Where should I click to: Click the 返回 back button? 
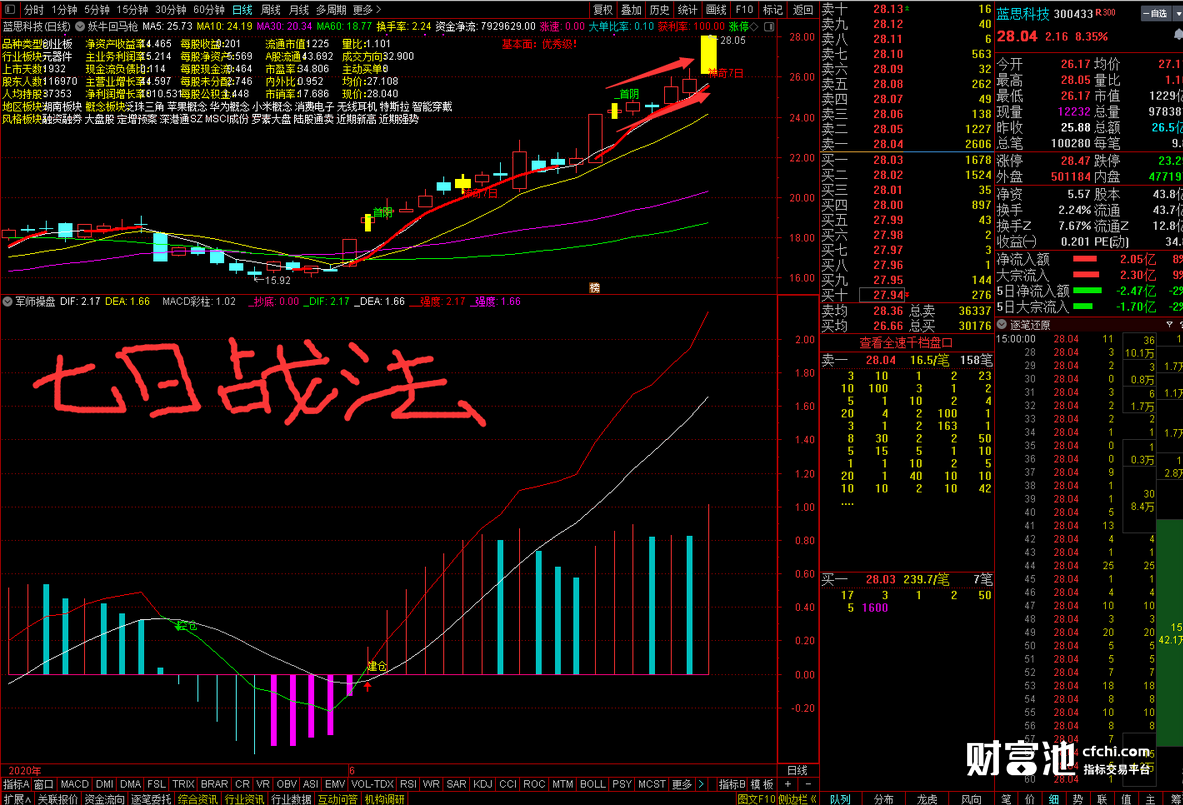coord(803,10)
